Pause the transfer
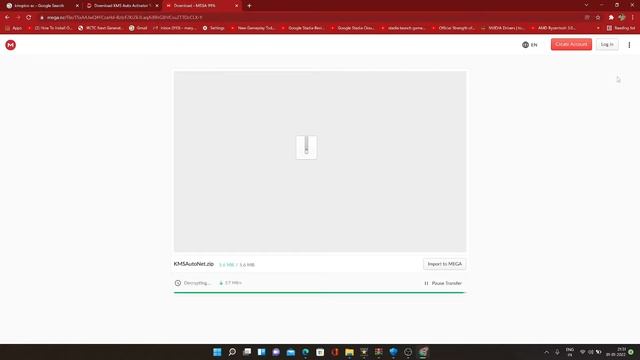Viewport: 640px width, 360px height. tap(443, 283)
